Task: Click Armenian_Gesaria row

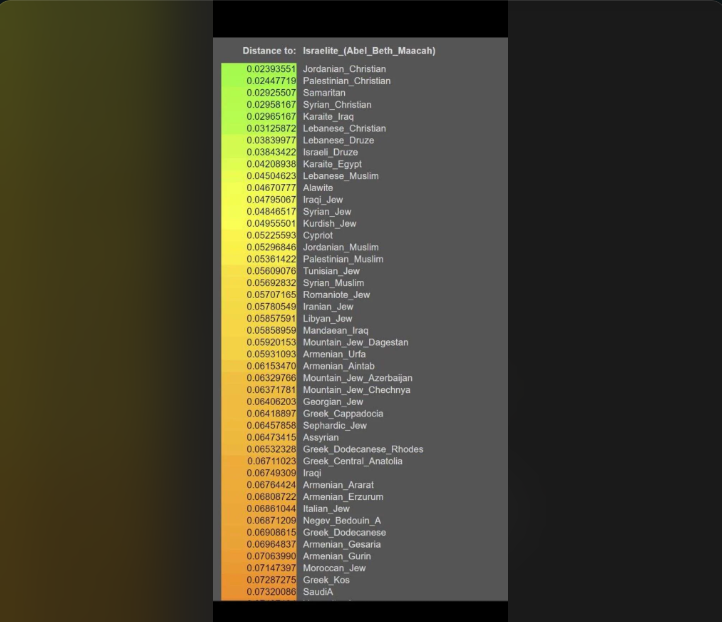Action: [x=342, y=545]
